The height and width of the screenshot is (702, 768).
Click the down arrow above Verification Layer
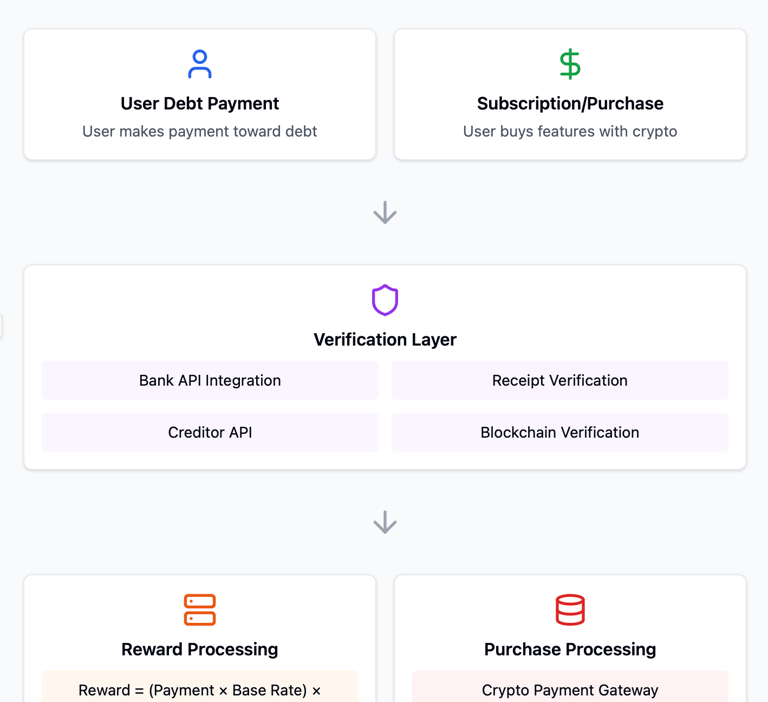(385, 213)
